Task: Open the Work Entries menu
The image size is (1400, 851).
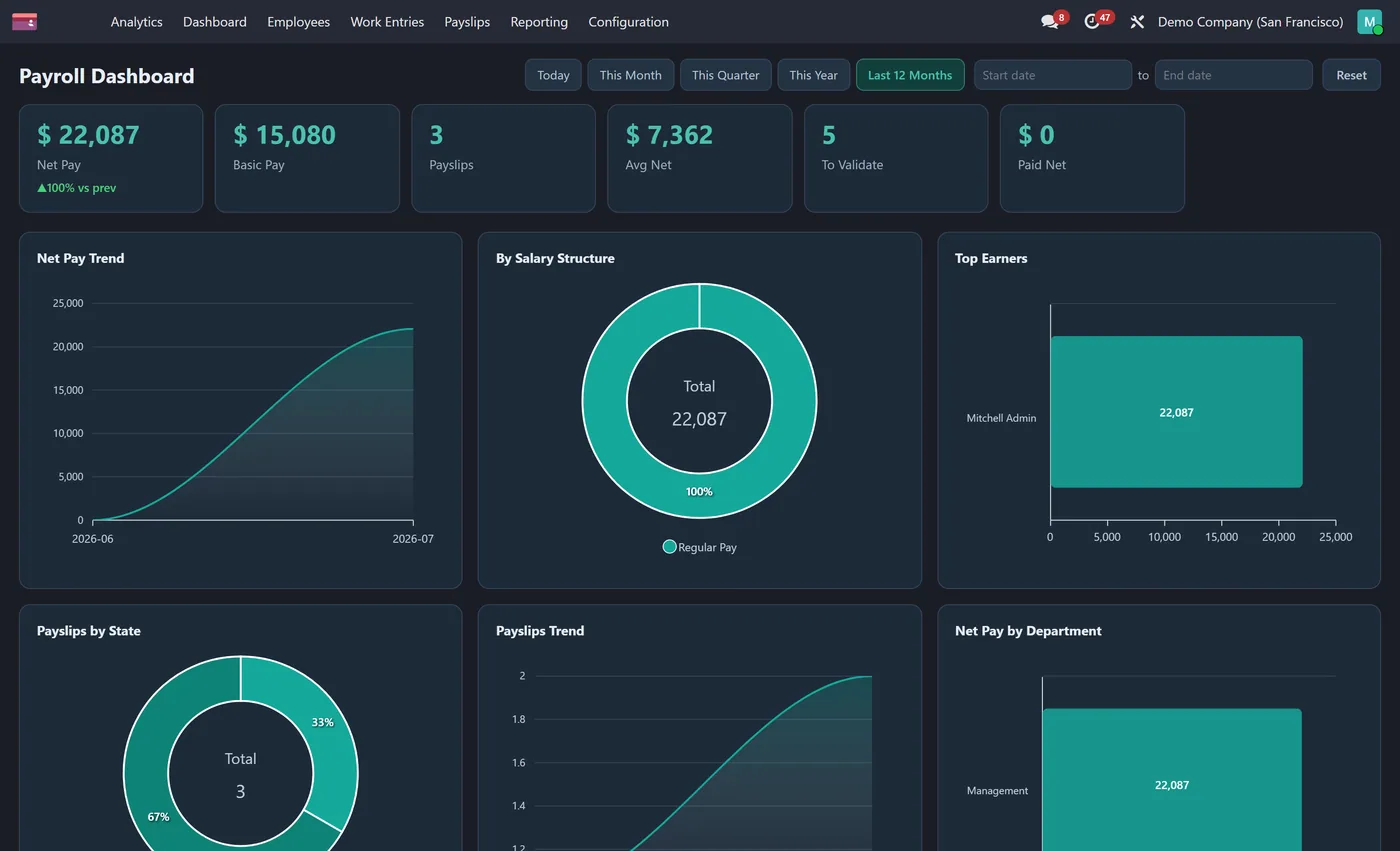Action: [387, 21]
